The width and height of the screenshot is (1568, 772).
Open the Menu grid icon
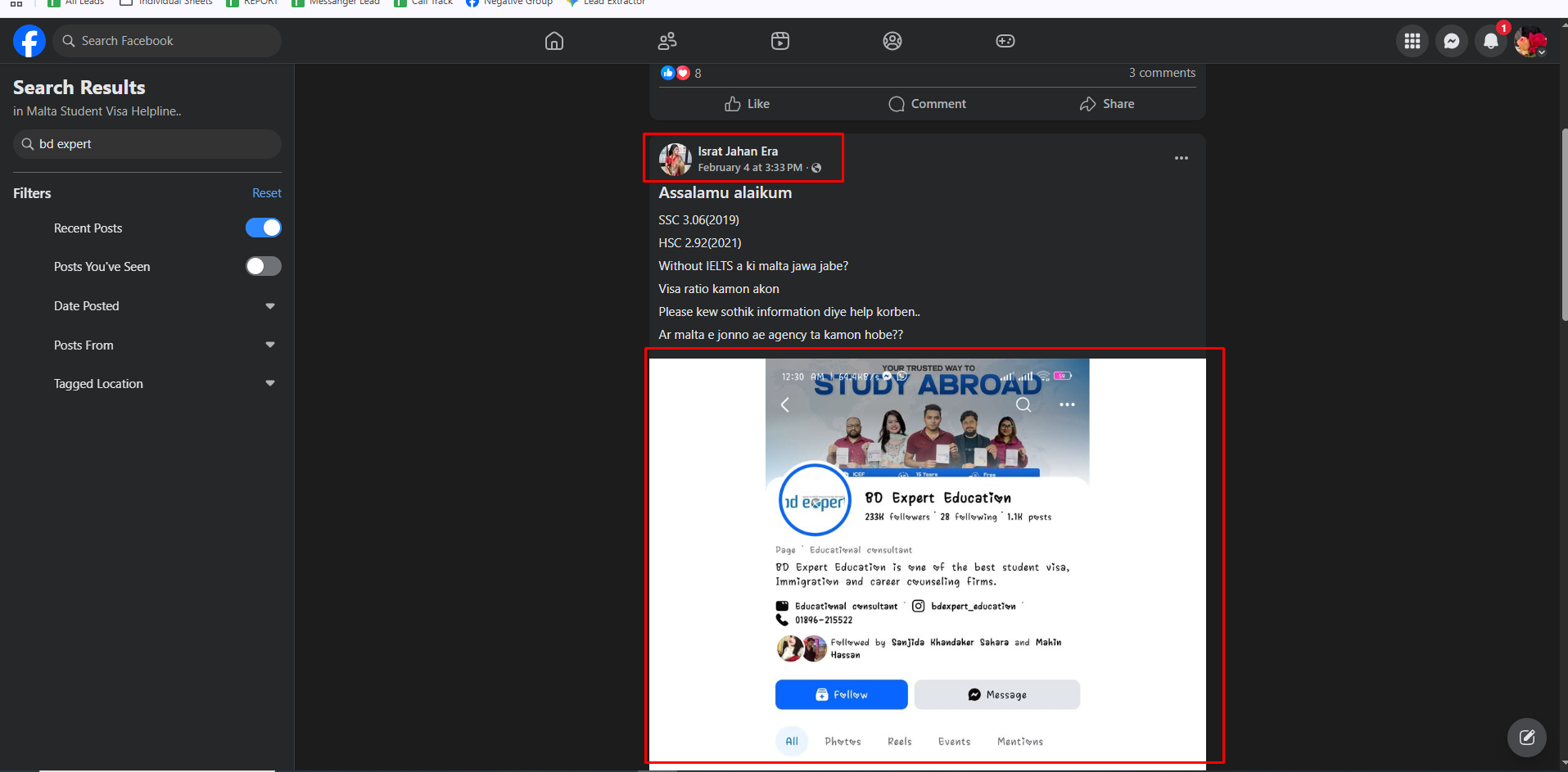(x=1412, y=41)
